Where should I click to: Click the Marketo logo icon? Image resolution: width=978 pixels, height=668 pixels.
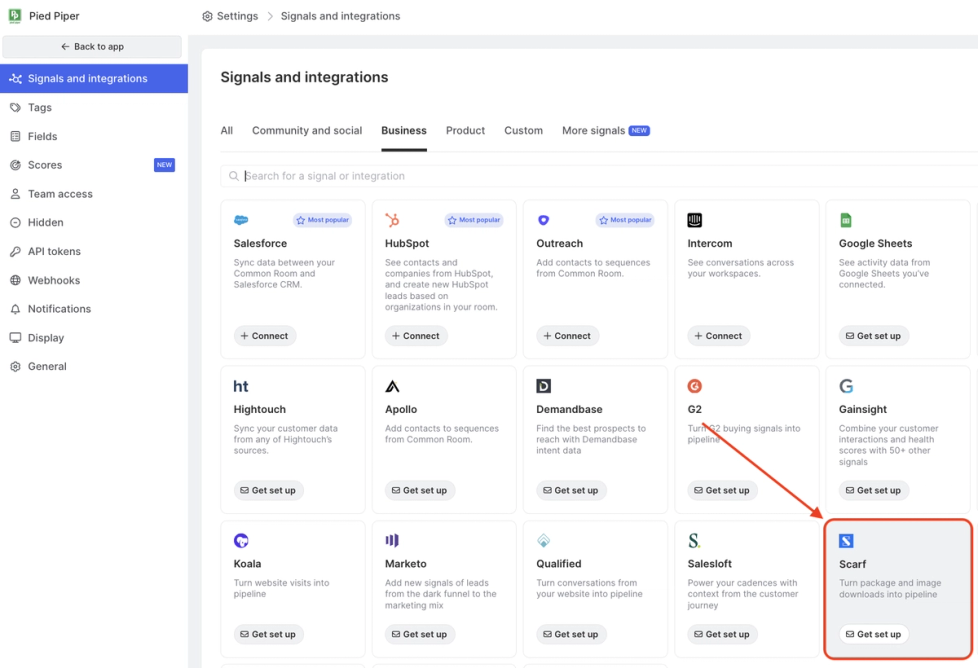click(x=392, y=540)
